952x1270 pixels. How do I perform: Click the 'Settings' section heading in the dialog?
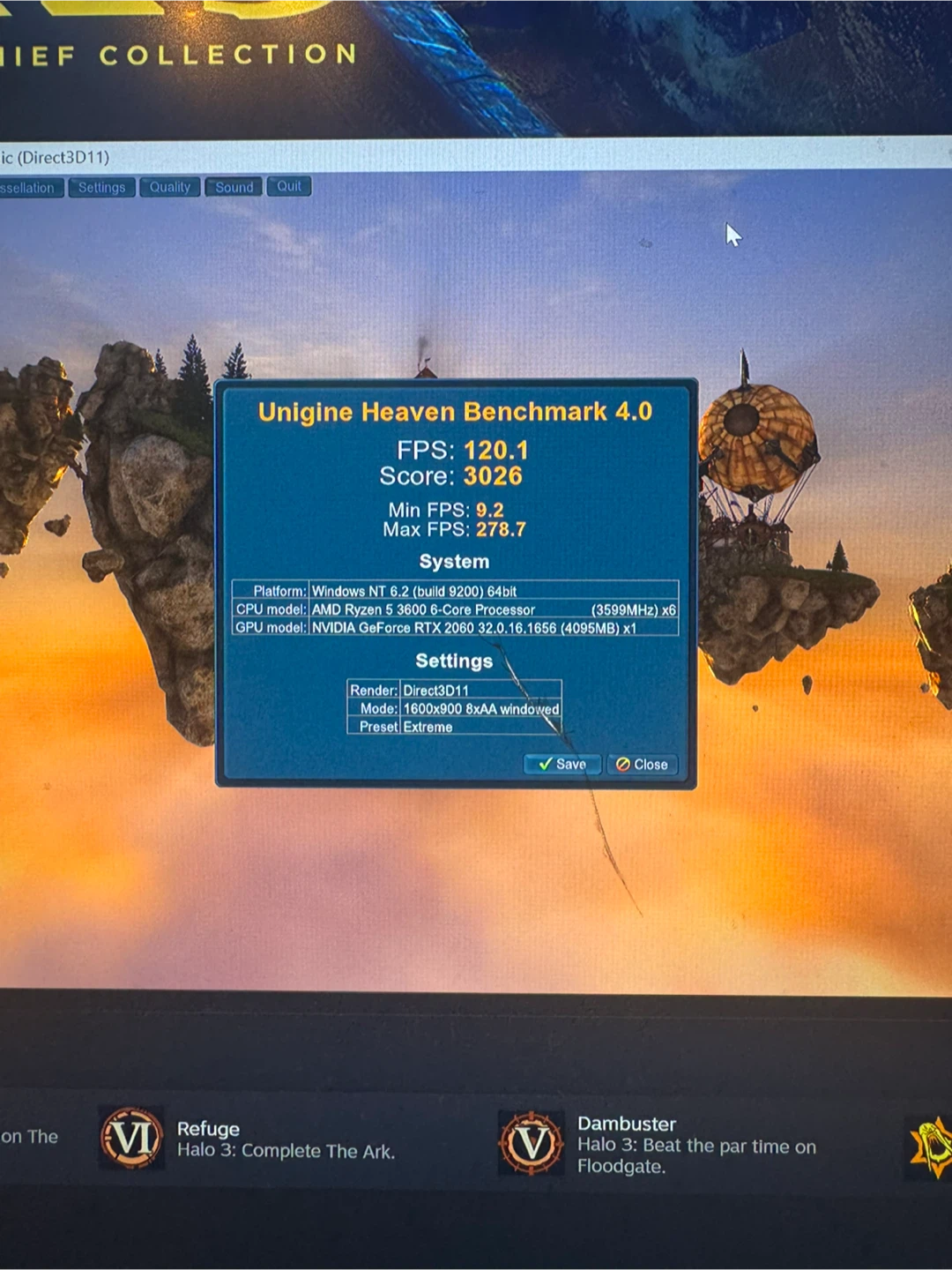coord(454,661)
